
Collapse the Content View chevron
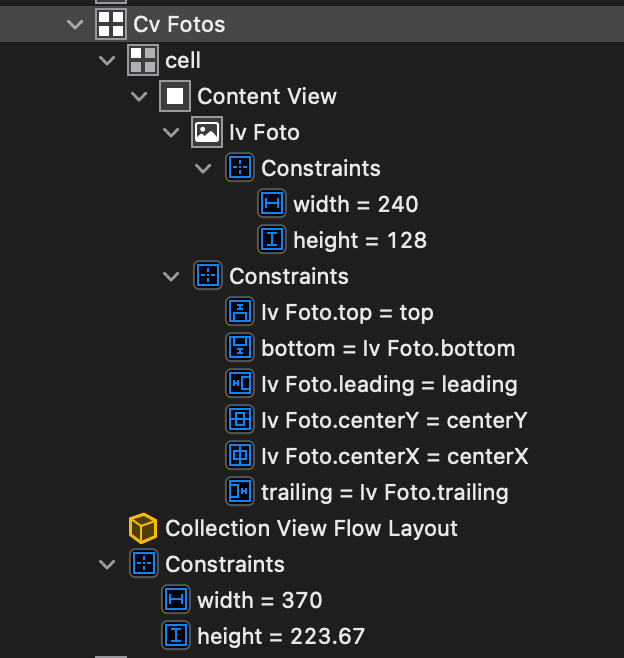[139, 97]
